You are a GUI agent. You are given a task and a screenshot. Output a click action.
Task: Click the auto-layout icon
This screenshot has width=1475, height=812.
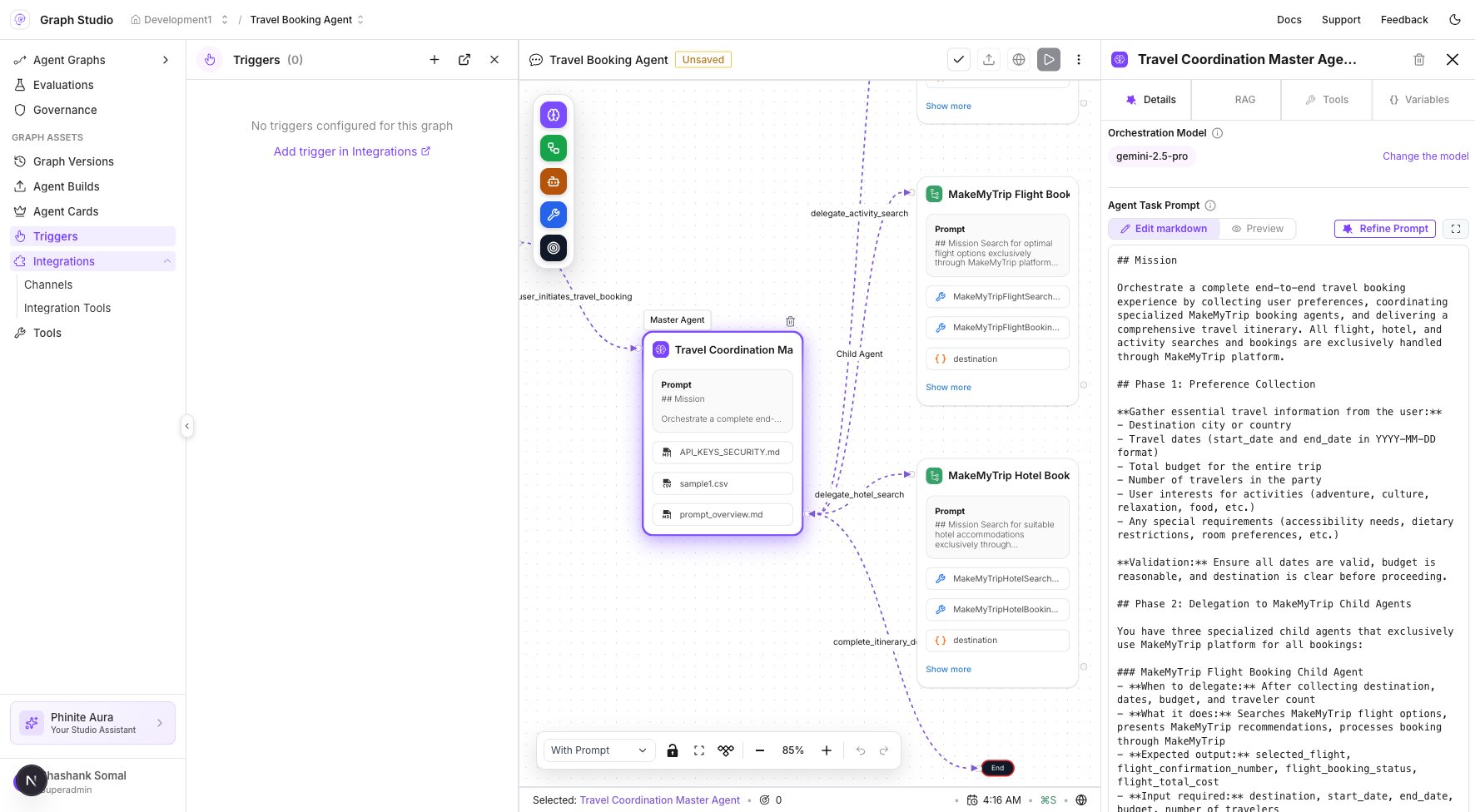(x=726, y=750)
